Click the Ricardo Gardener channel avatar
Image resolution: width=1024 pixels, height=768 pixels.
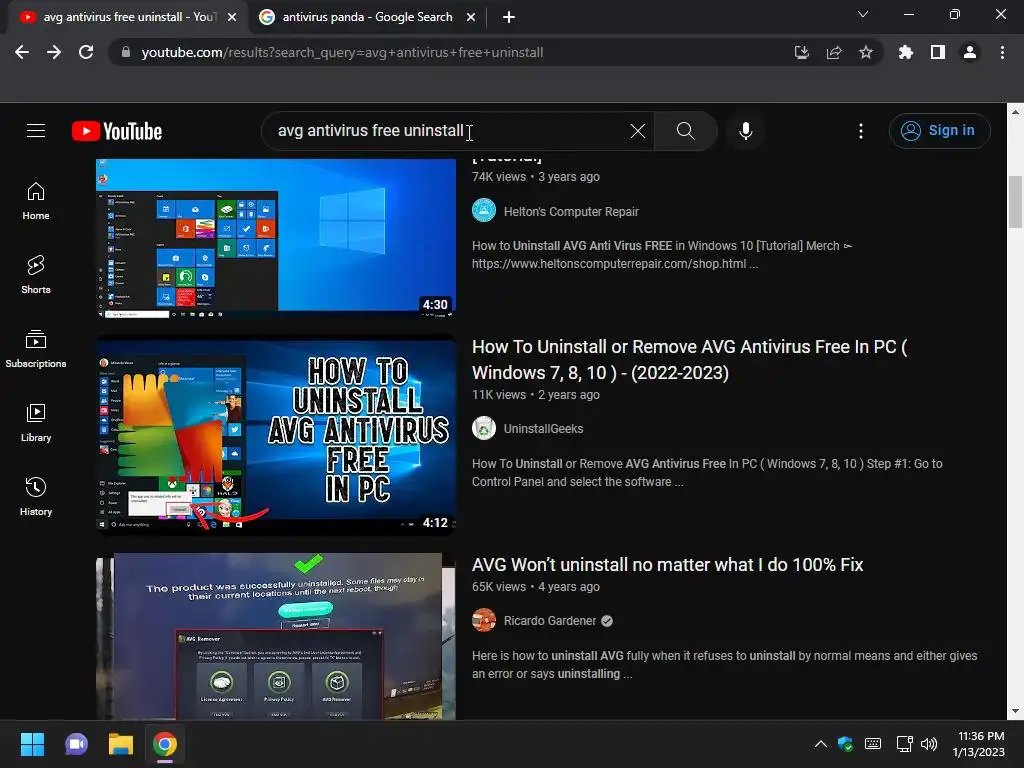pyautogui.click(x=484, y=620)
